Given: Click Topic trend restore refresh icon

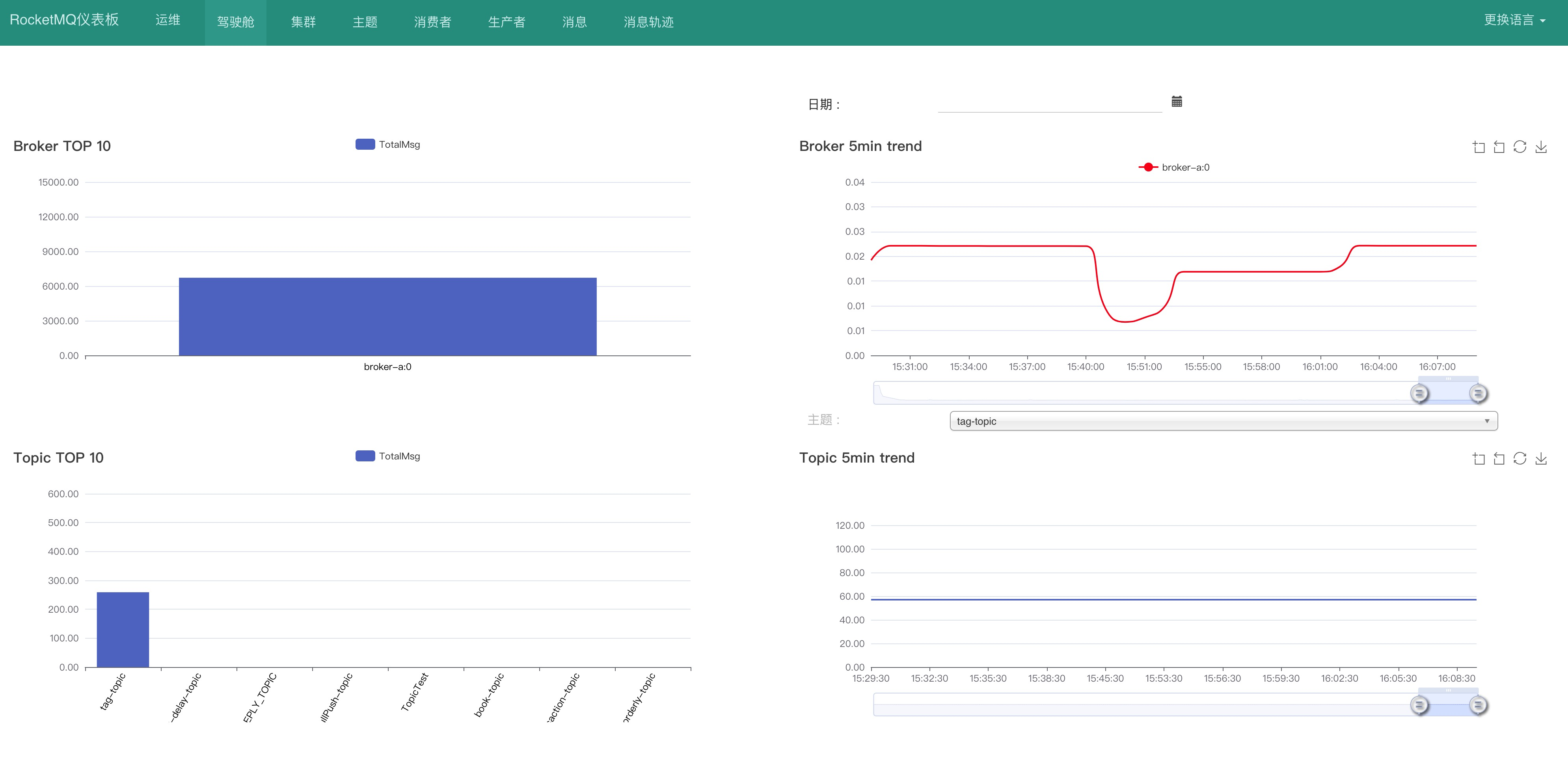Looking at the screenshot, I should point(1520,458).
